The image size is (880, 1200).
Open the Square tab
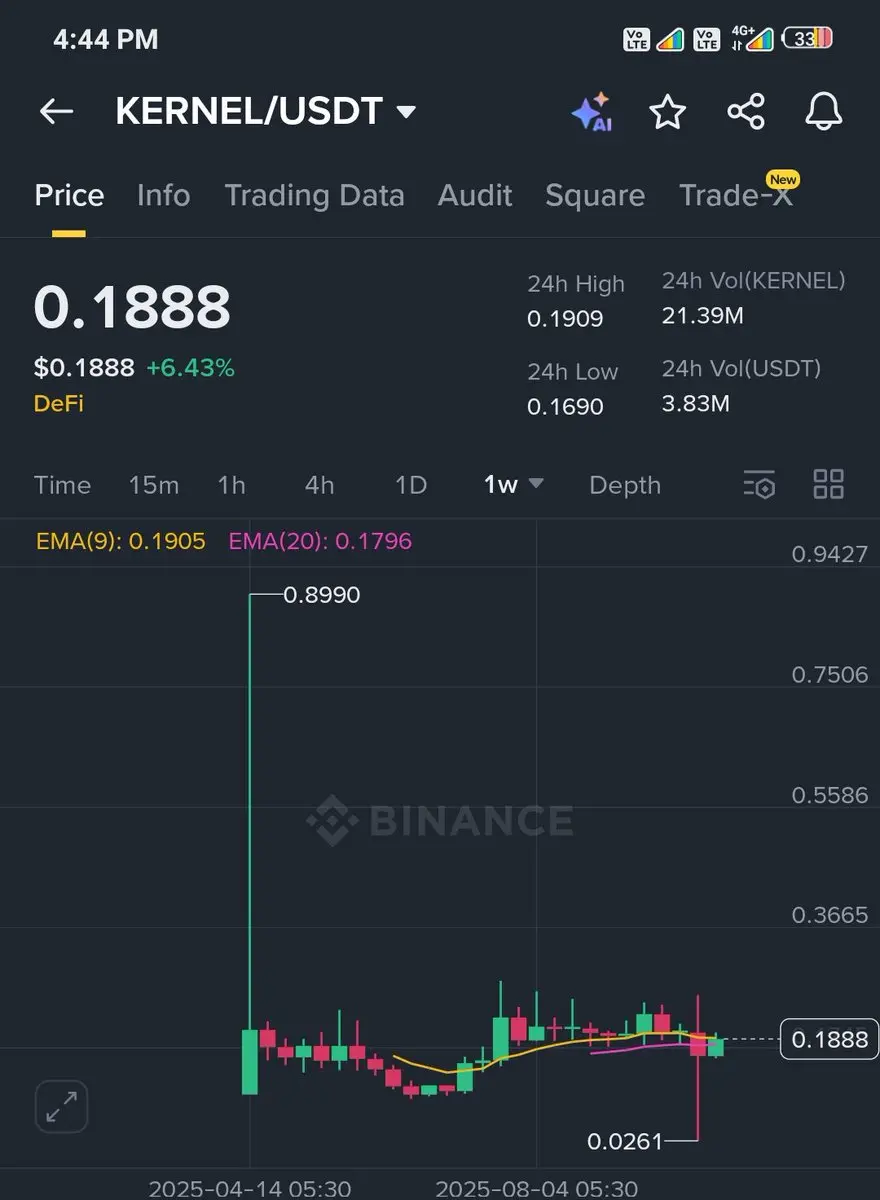(595, 195)
